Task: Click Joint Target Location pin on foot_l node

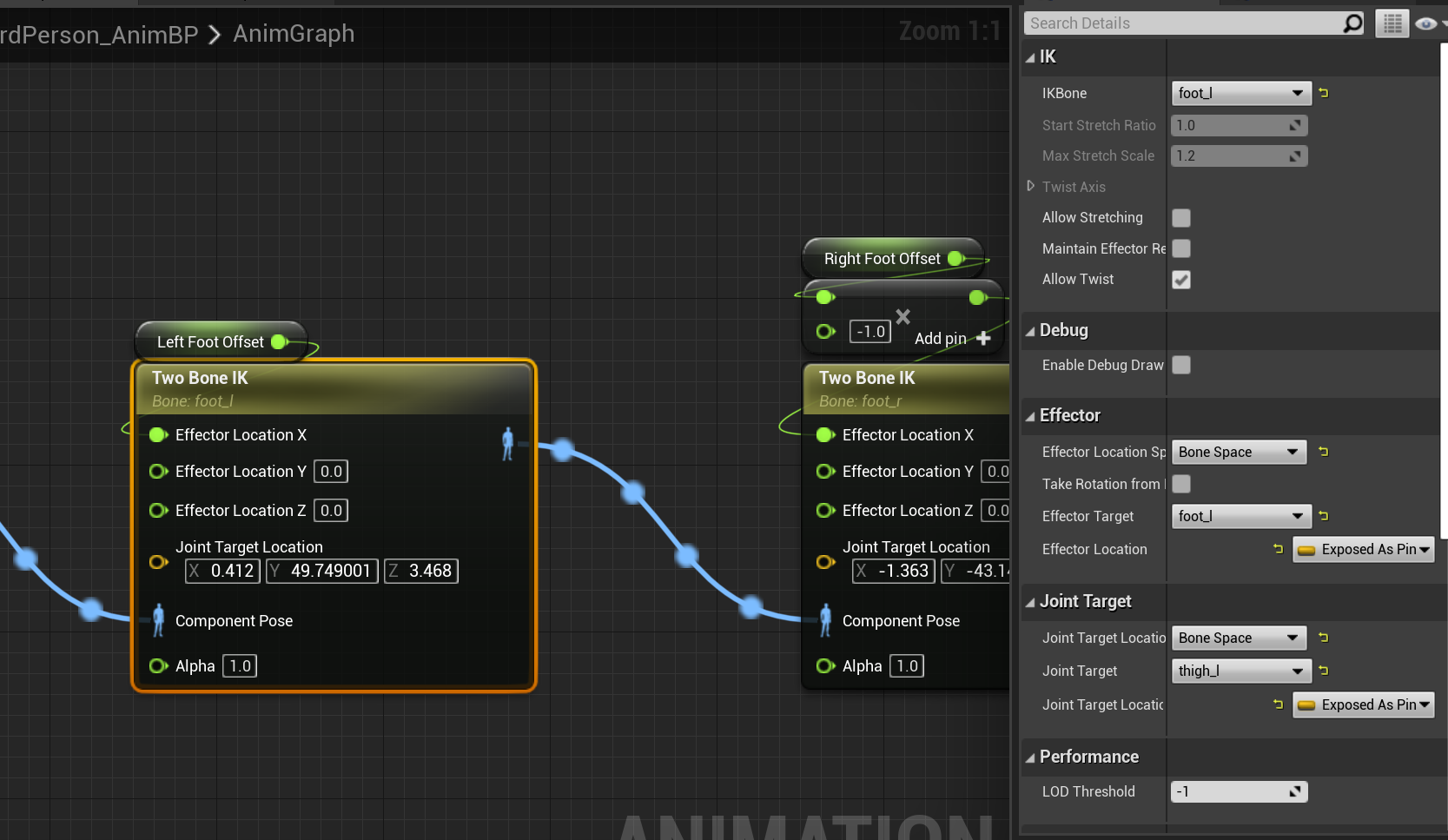Action: 158,562
